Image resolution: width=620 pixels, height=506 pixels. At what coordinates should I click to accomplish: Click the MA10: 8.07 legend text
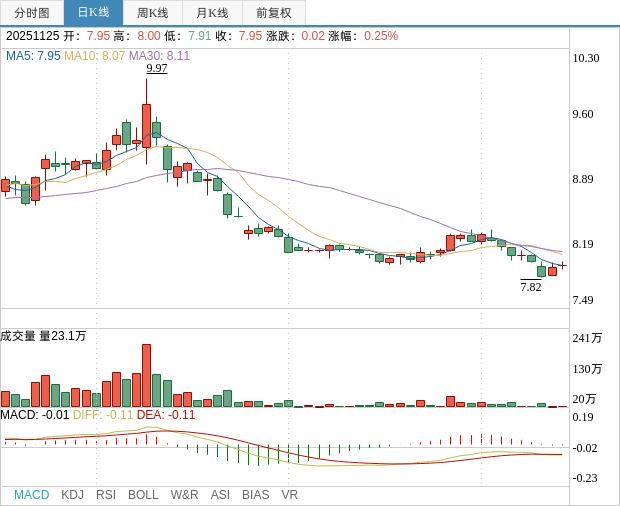click(x=95, y=56)
